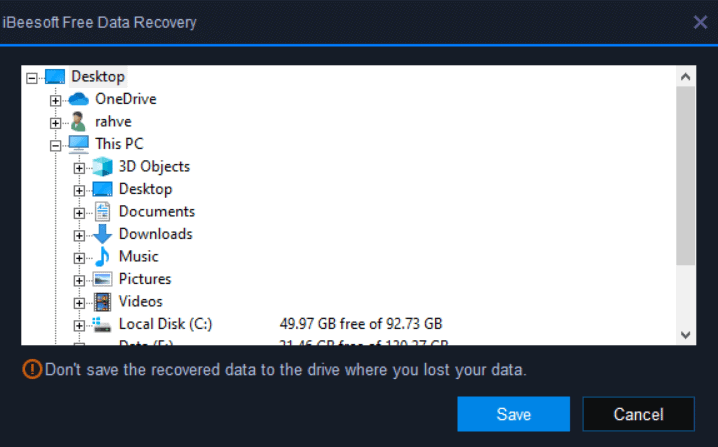Image resolution: width=718 pixels, height=447 pixels.
Task: Expand the Downloads folder node
Action: [x=79, y=235]
